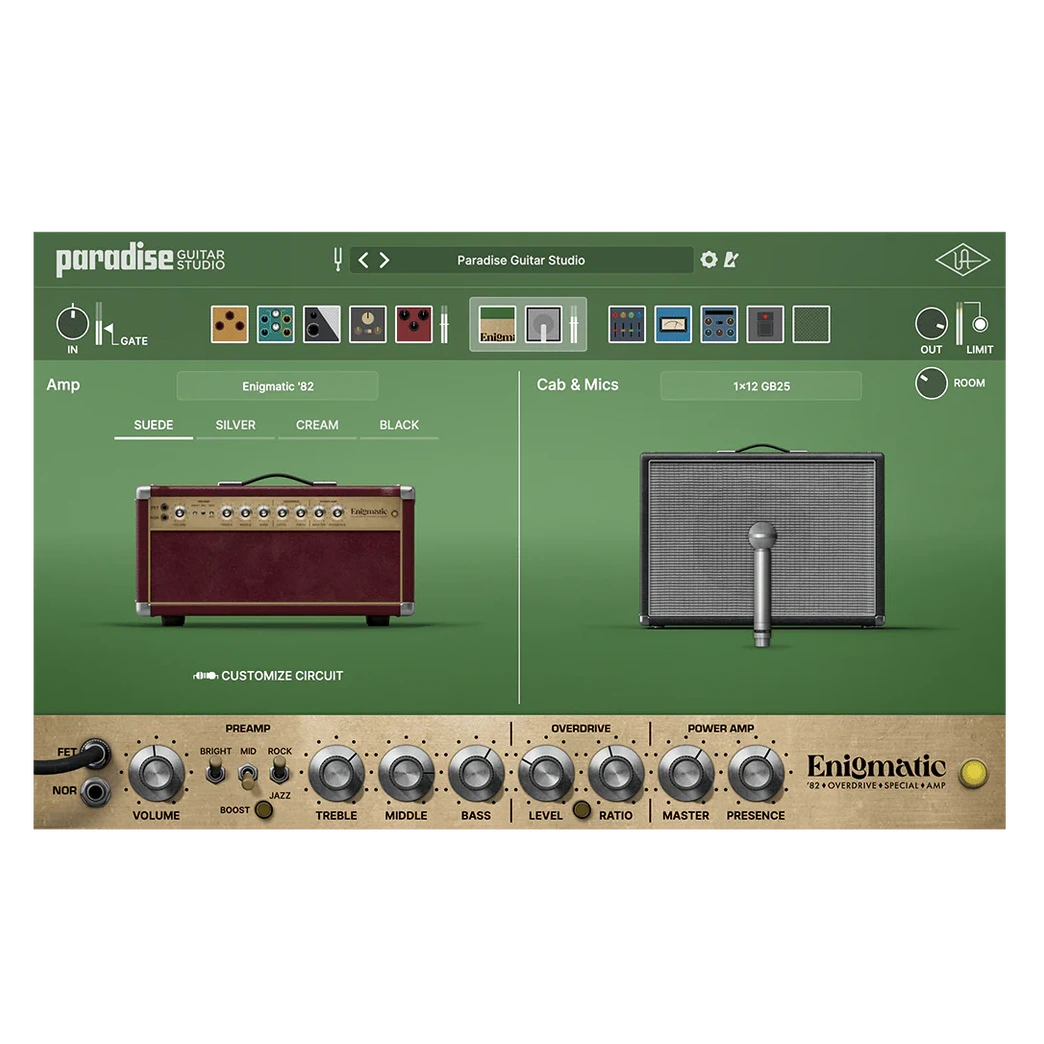The width and height of the screenshot is (1044, 1044).
Task: Click the overdrive LEVEL knob
Action: click(x=546, y=773)
